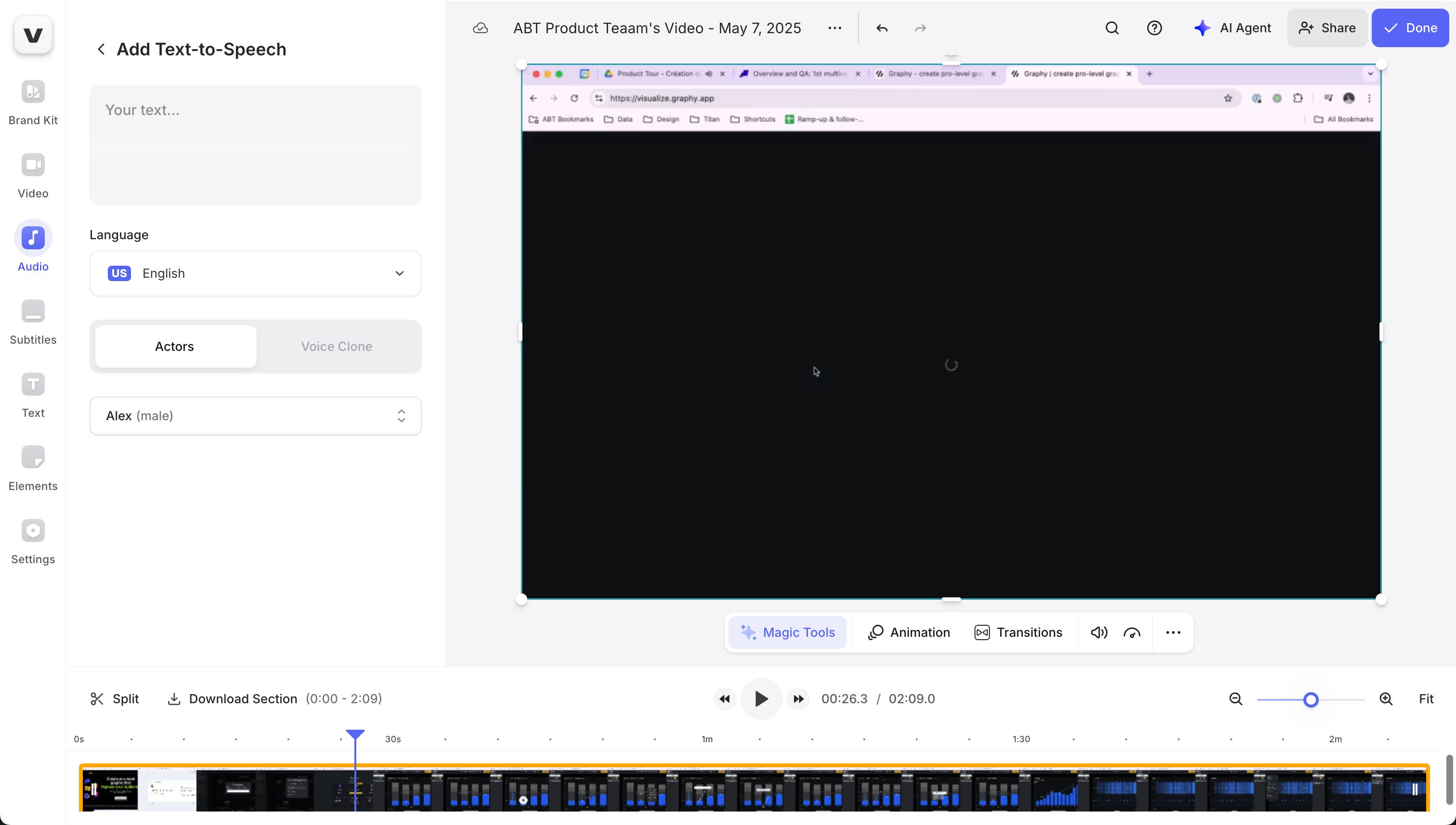Click the 30s mark on timeline ruler
The width and height of the screenshot is (1456, 825).
[x=393, y=739]
